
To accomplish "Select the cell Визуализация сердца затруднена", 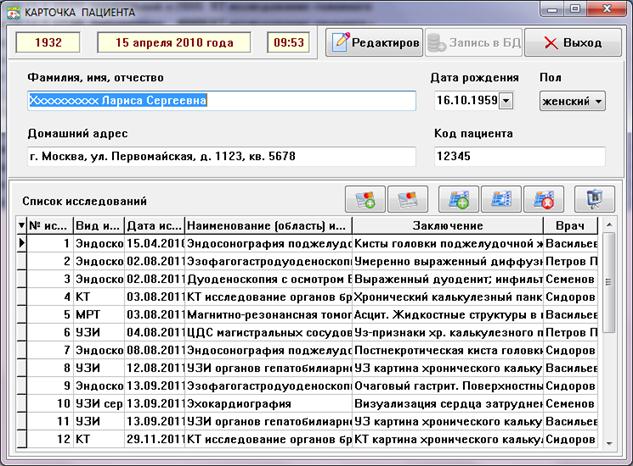I will pyautogui.click(x=448, y=403).
